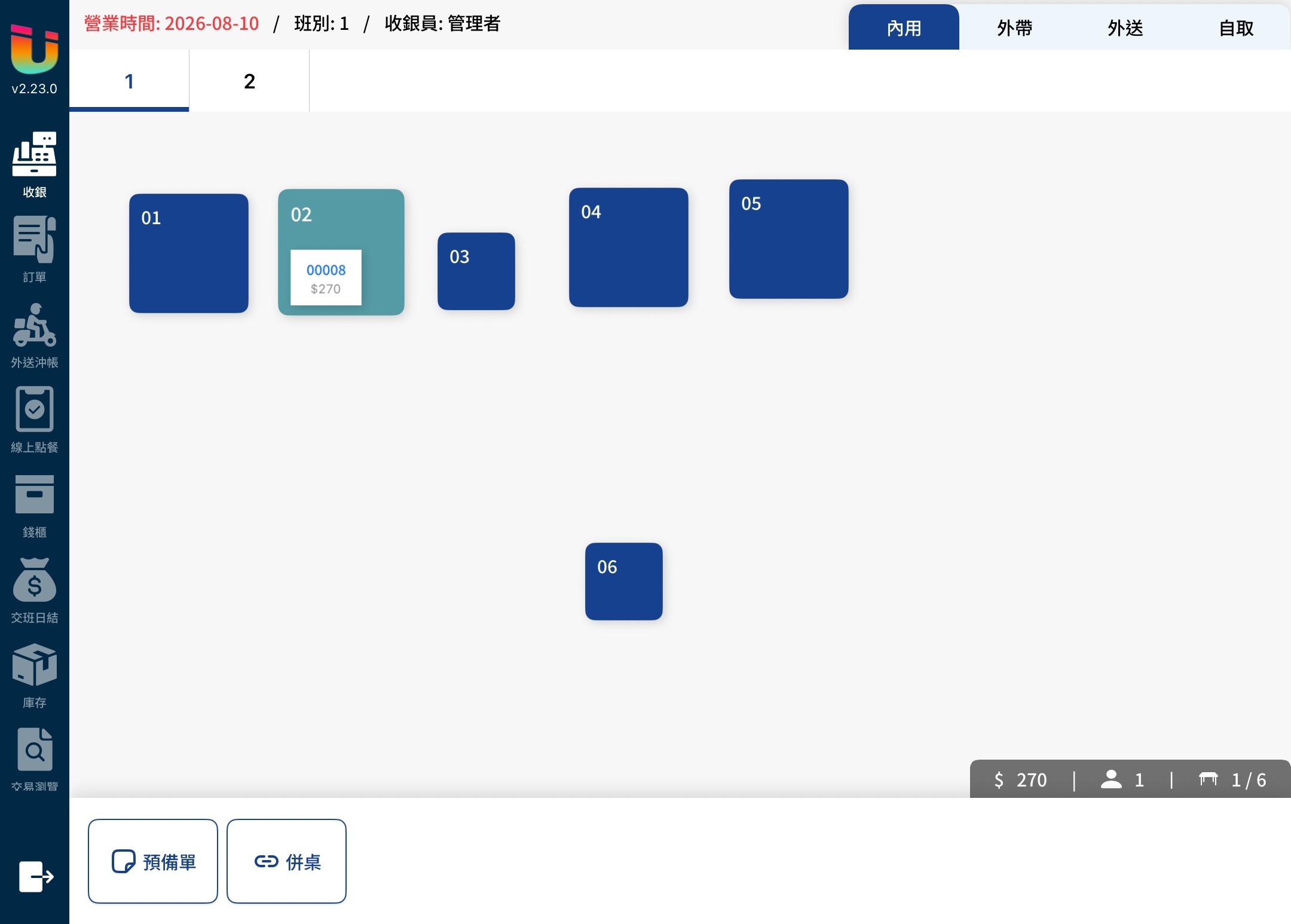Viewport: 1291px width, 924px height.
Task: Switch to the 外帶 takeout tab
Action: [x=1014, y=27]
